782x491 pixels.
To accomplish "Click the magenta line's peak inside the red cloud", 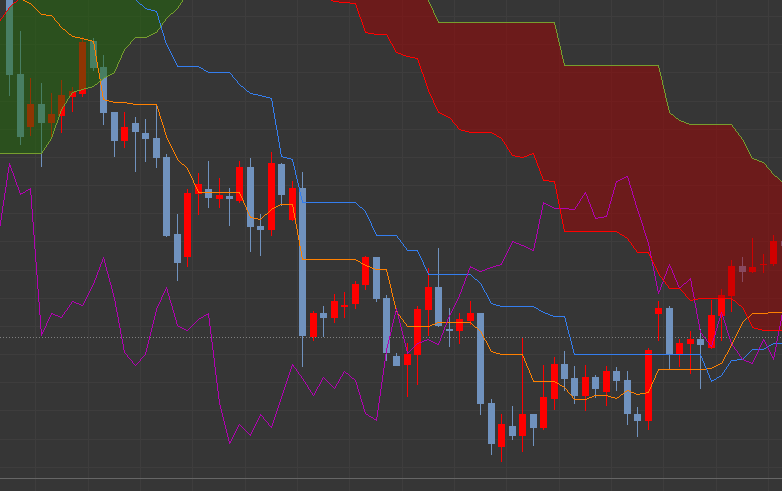I will pyautogui.click(x=627, y=177).
